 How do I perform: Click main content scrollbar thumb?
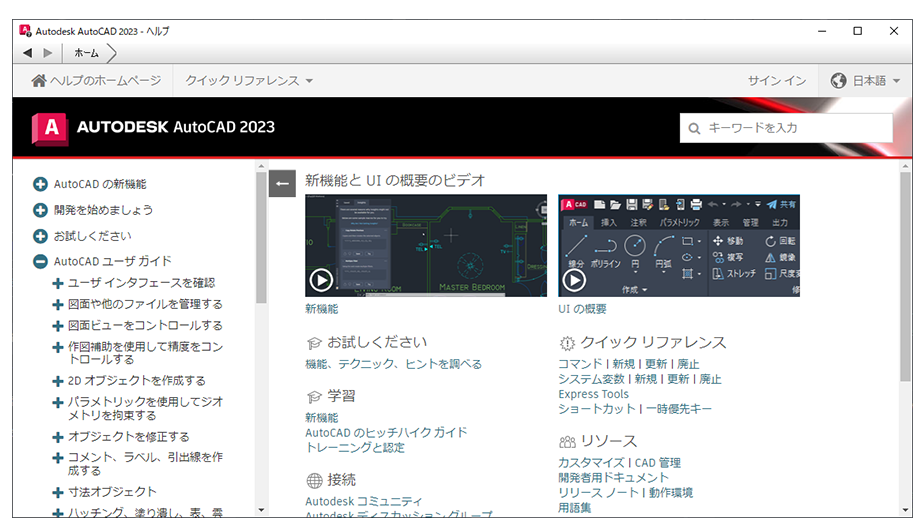pos(906,277)
